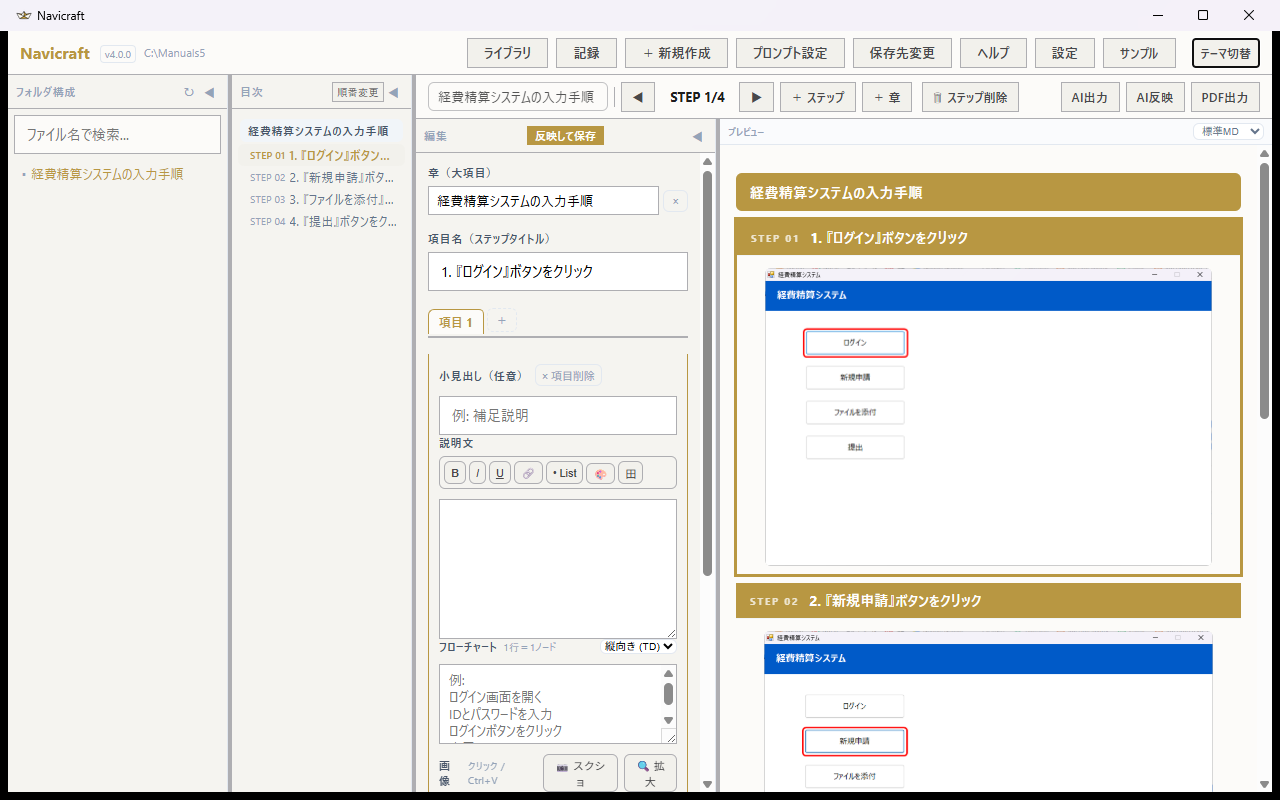Create new manual with ＋新規作成
The height and width of the screenshot is (800, 1280).
(676, 53)
